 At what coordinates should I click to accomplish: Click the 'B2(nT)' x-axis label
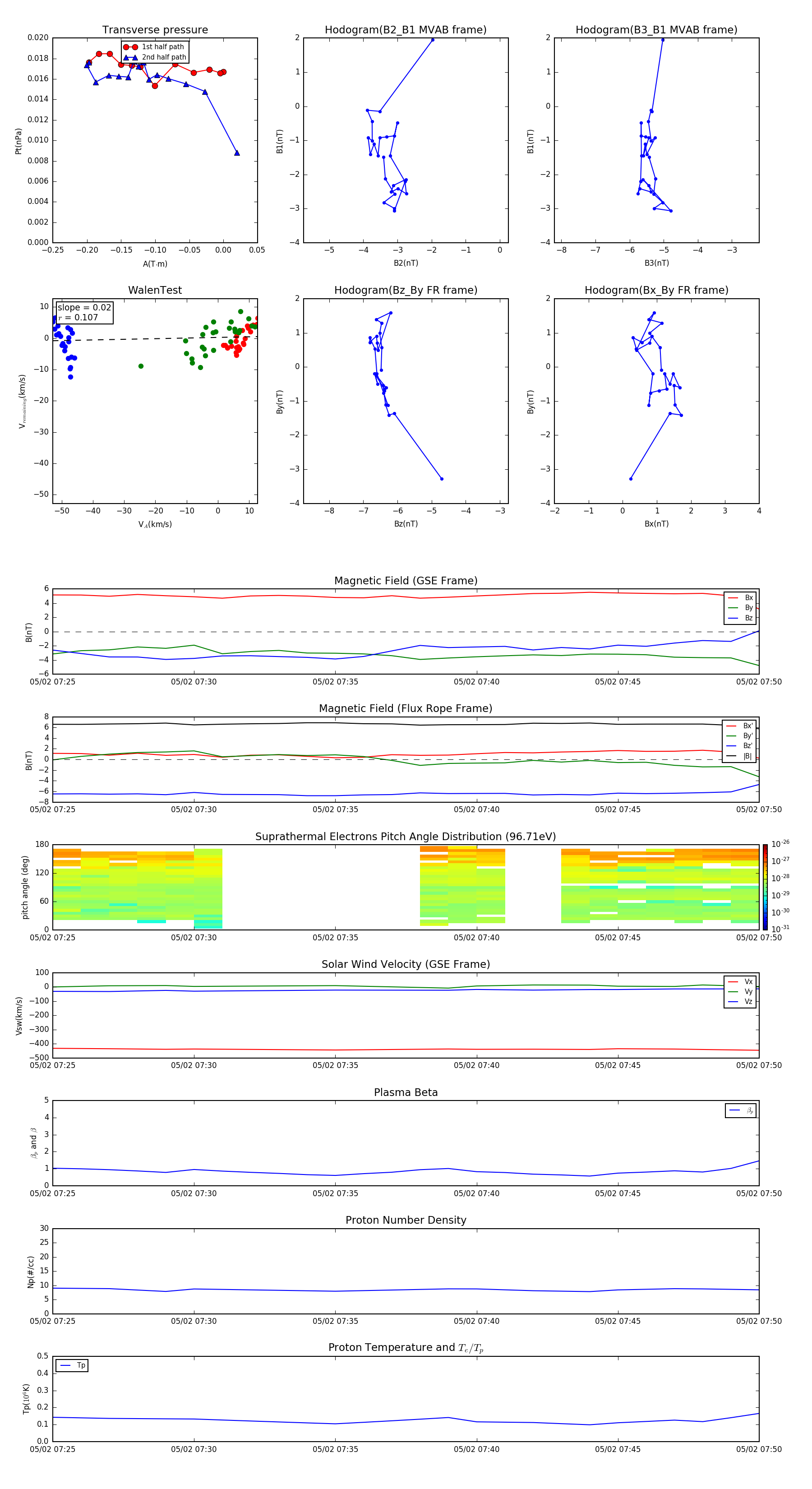pyautogui.click(x=406, y=263)
